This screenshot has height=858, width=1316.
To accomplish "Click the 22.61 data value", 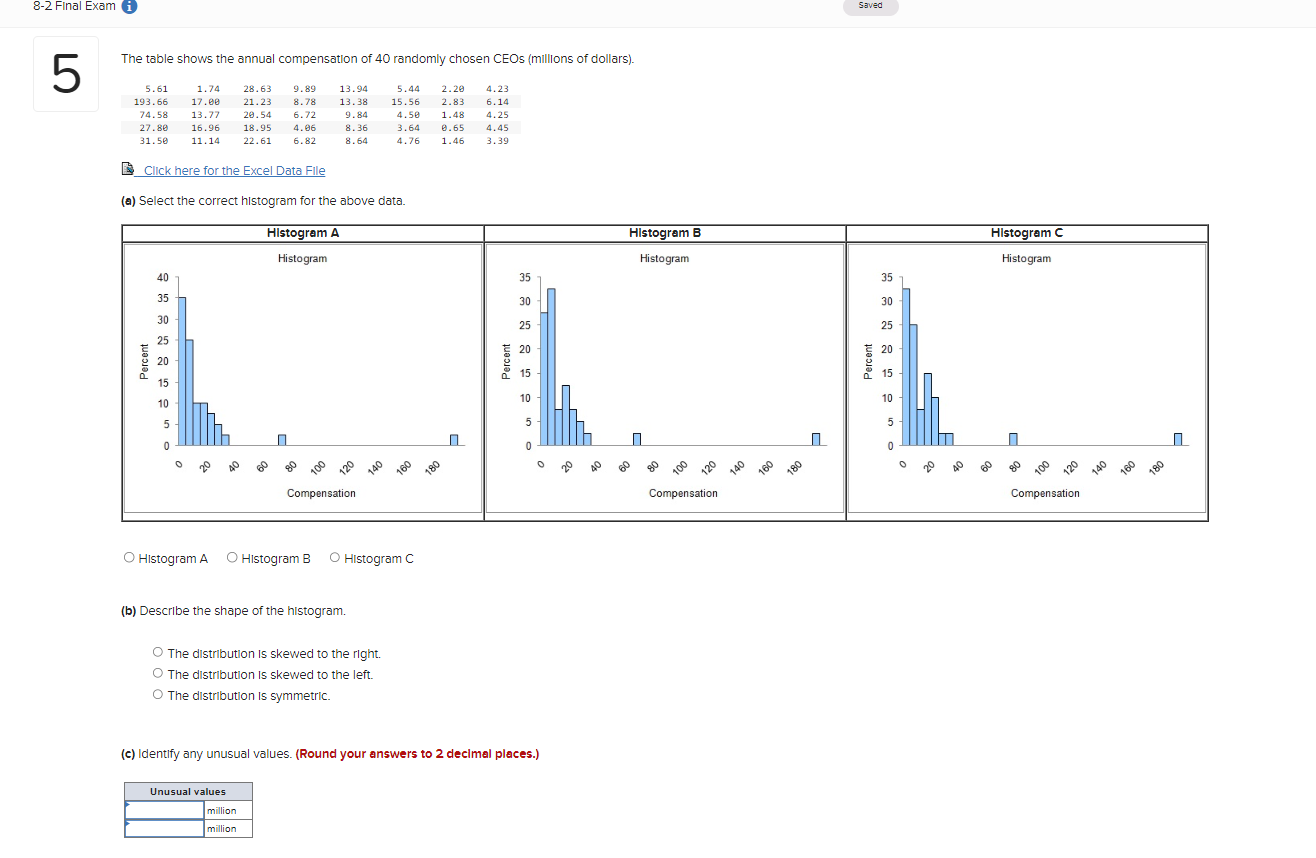I will (257, 141).
